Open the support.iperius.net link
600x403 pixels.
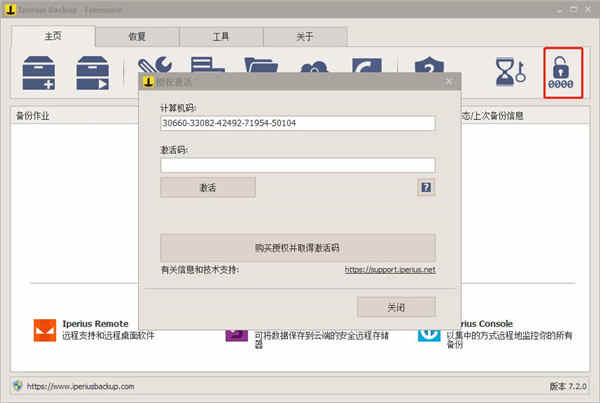(x=390, y=269)
